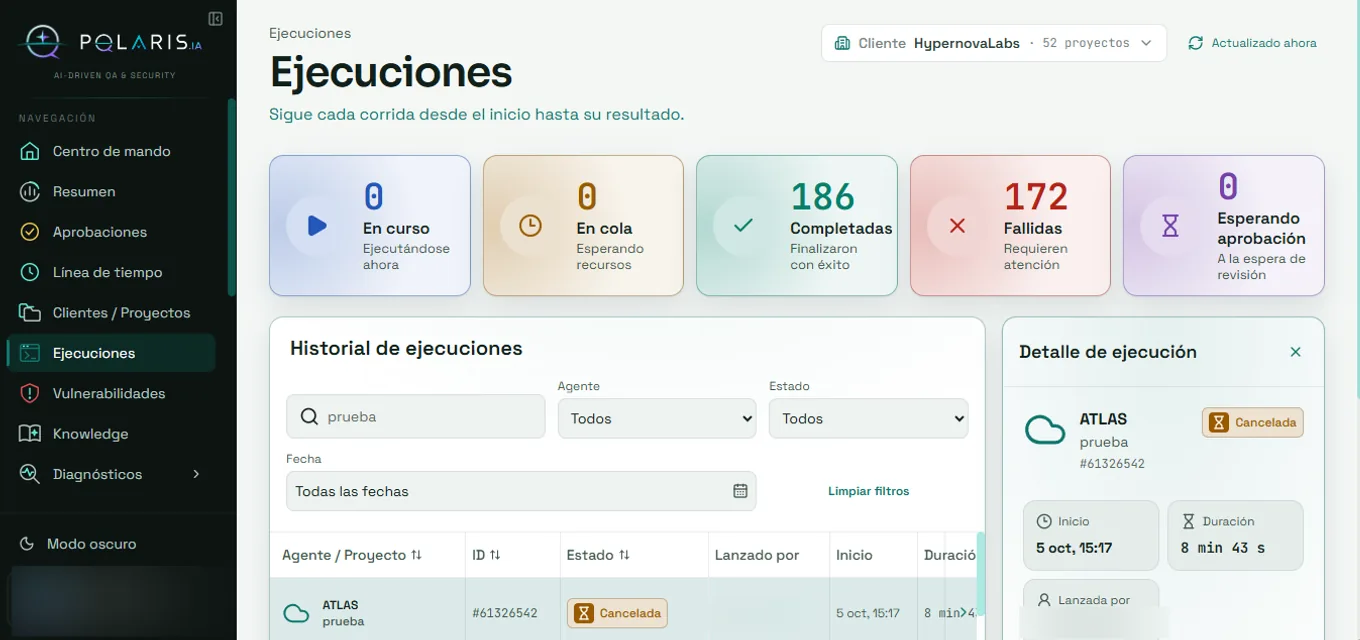The height and width of the screenshot is (640, 1360).
Task: Collapse the sidebar using the panel icon
Action: click(215, 18)
